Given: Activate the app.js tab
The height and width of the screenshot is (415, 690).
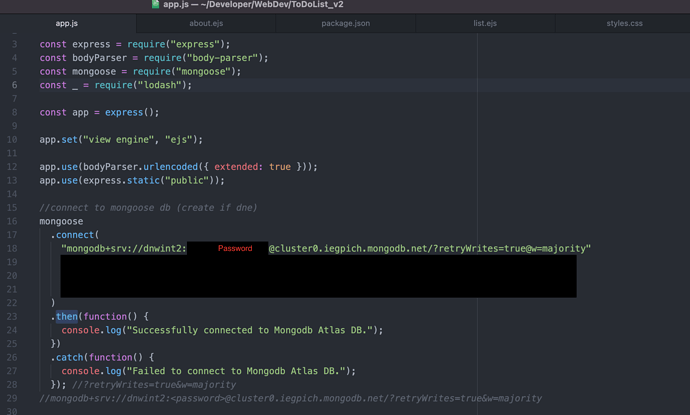Looking at the screenshot, I should [x=66, y=23].
